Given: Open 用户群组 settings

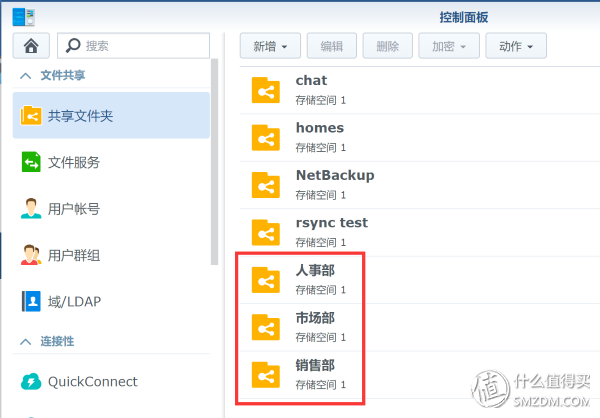Looking at the screenshot, I should (111, 255).
